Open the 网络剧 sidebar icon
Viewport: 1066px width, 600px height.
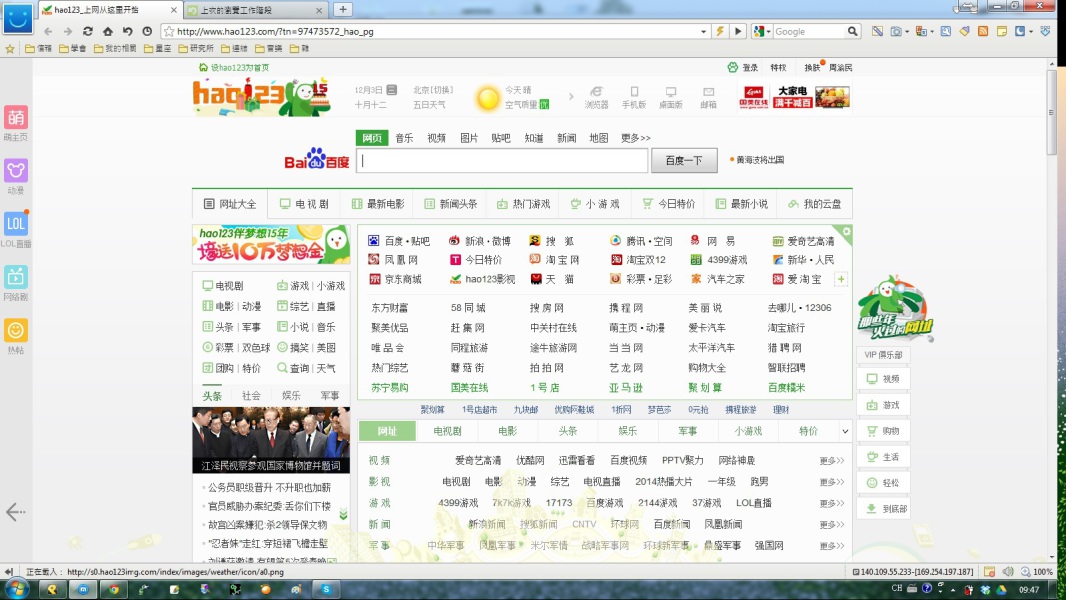[16, 277]
